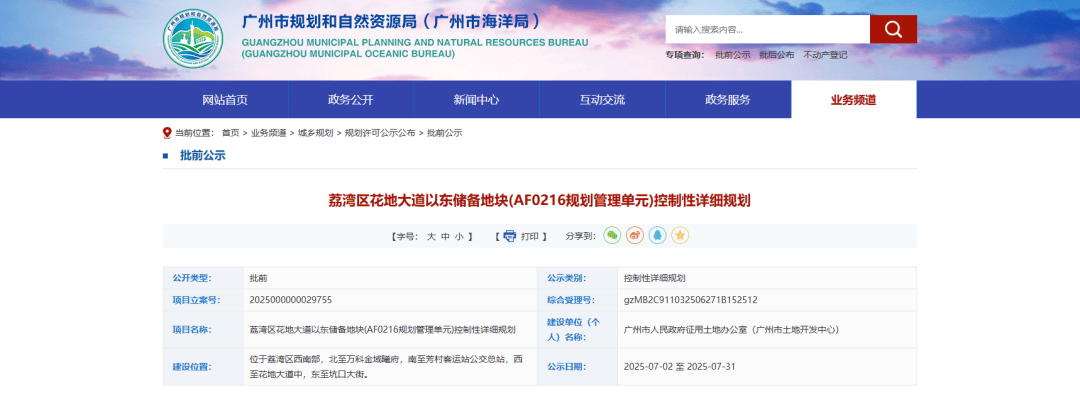Click the red plan title heading
This screenshot has height=405, width=1080.
(x=539, y=201)
